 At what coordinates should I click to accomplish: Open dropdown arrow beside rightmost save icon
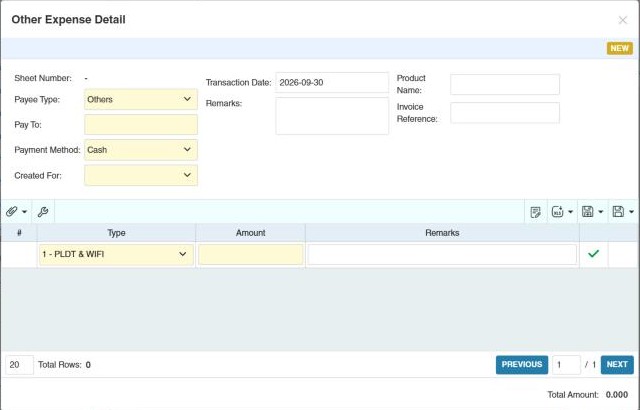point(631,212)
